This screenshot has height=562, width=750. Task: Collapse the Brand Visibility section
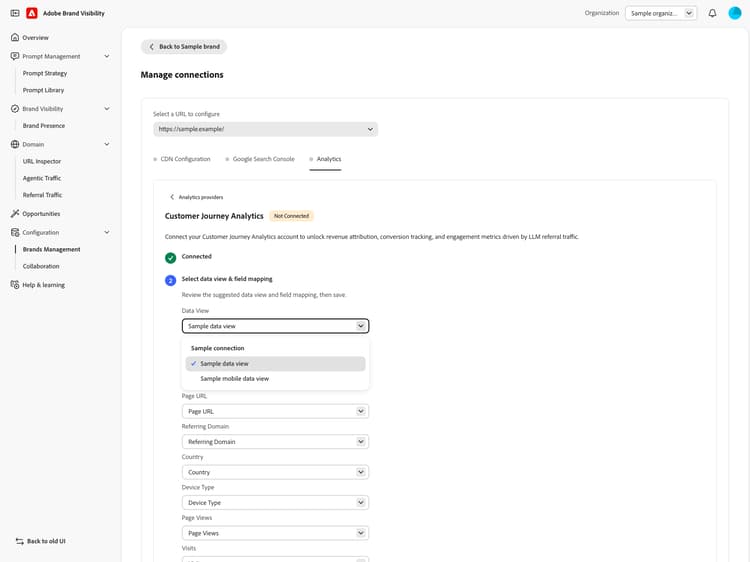pos(107,109)
